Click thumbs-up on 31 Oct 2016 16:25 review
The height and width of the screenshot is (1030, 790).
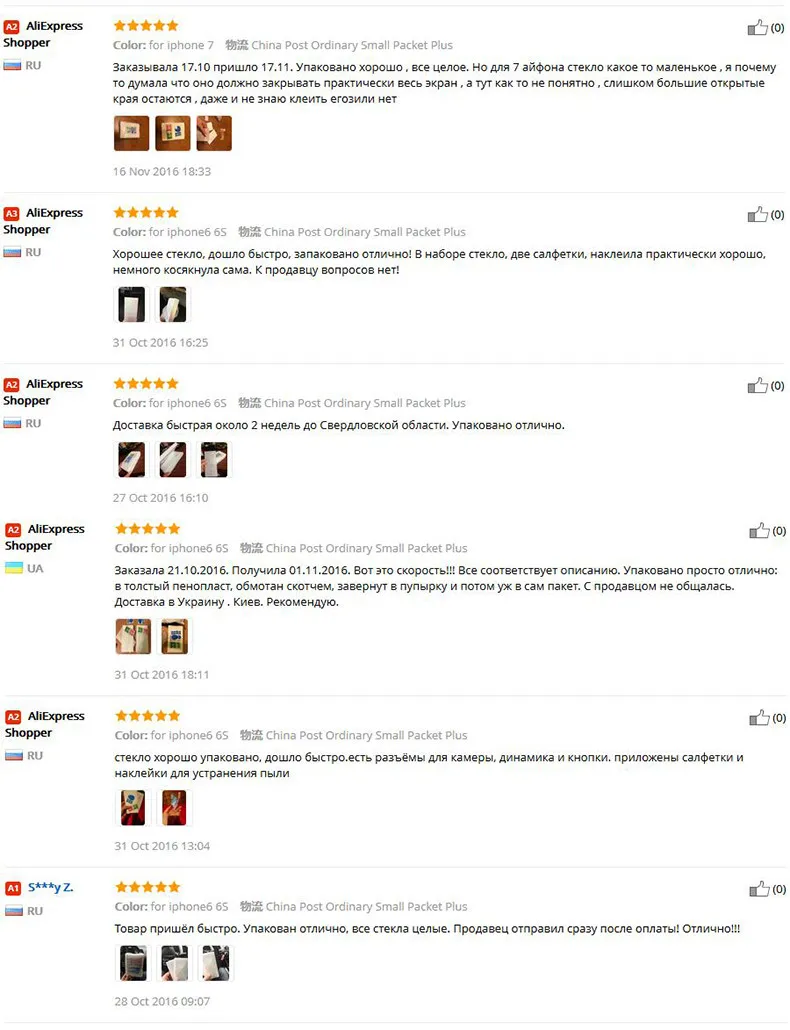click(757, 214)
